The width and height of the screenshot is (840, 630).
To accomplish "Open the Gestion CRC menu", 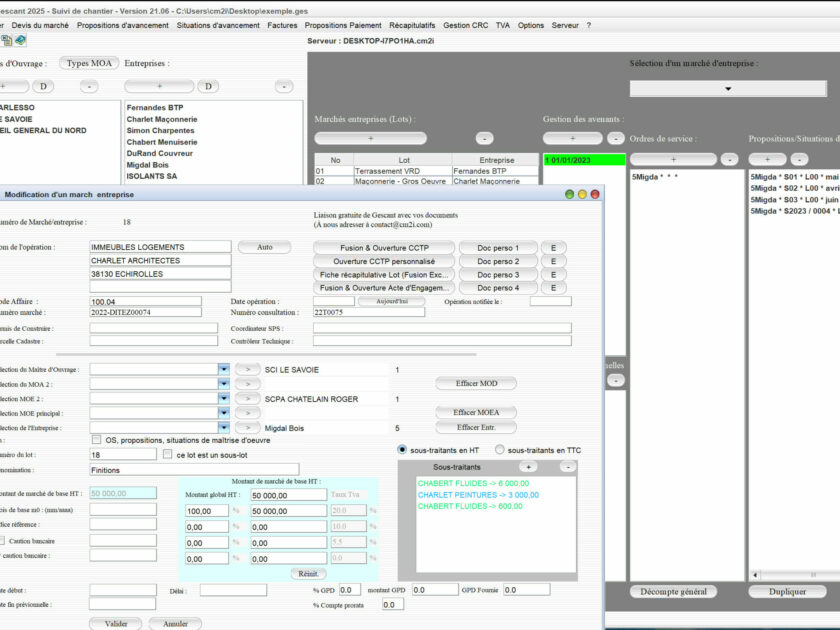I will [x=466, y=25].
